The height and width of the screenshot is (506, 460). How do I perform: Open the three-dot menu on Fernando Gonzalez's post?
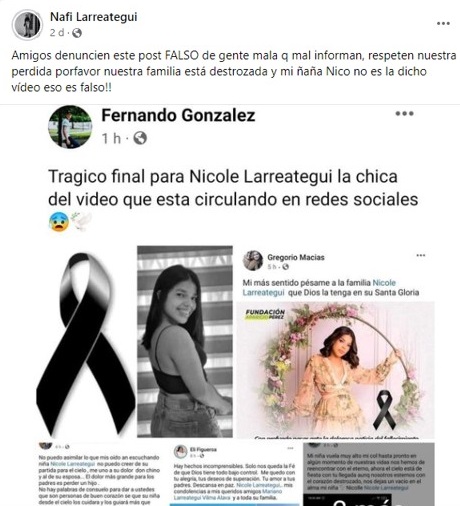(x=404, y=113)
